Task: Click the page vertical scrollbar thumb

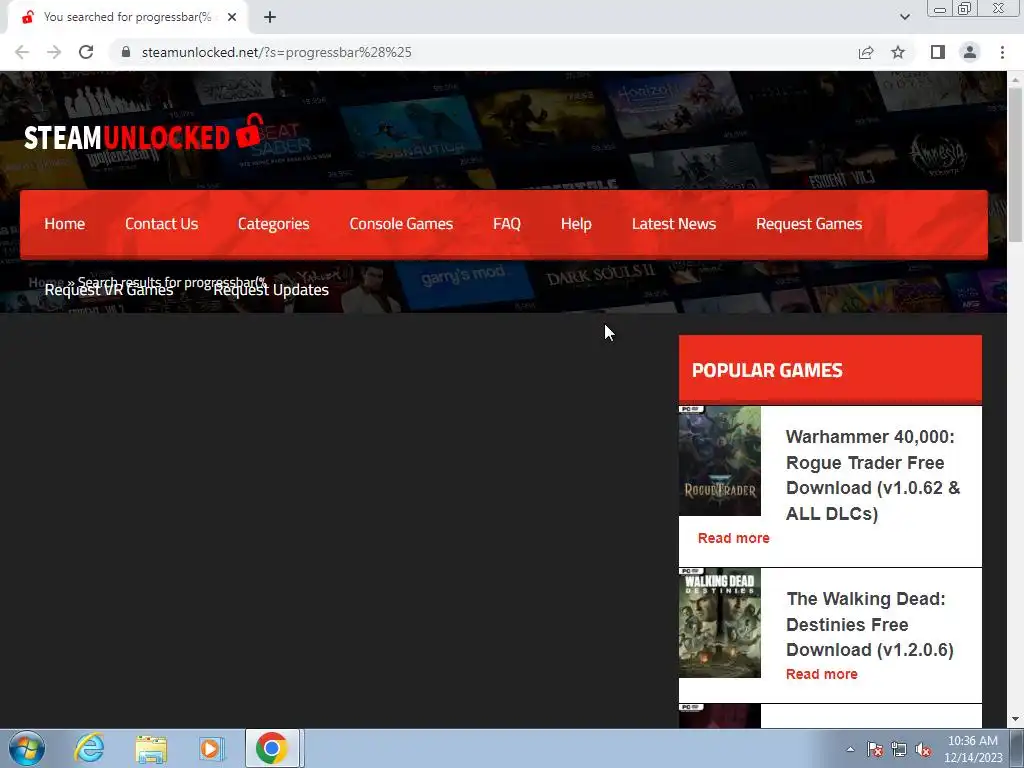Action: 1015,165
